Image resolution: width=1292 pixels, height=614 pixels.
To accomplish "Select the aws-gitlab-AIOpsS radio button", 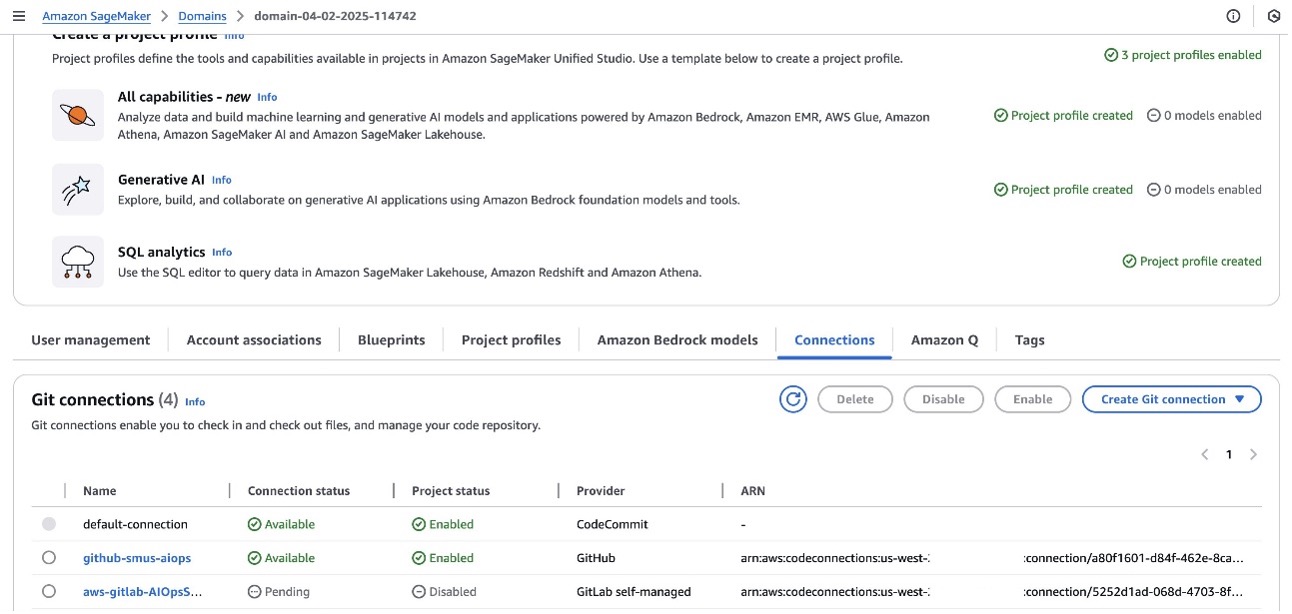I will (49, 592).
